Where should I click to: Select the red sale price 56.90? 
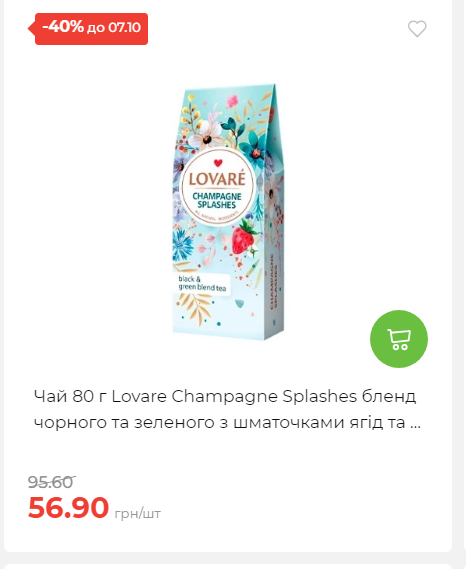pos(69,507)
